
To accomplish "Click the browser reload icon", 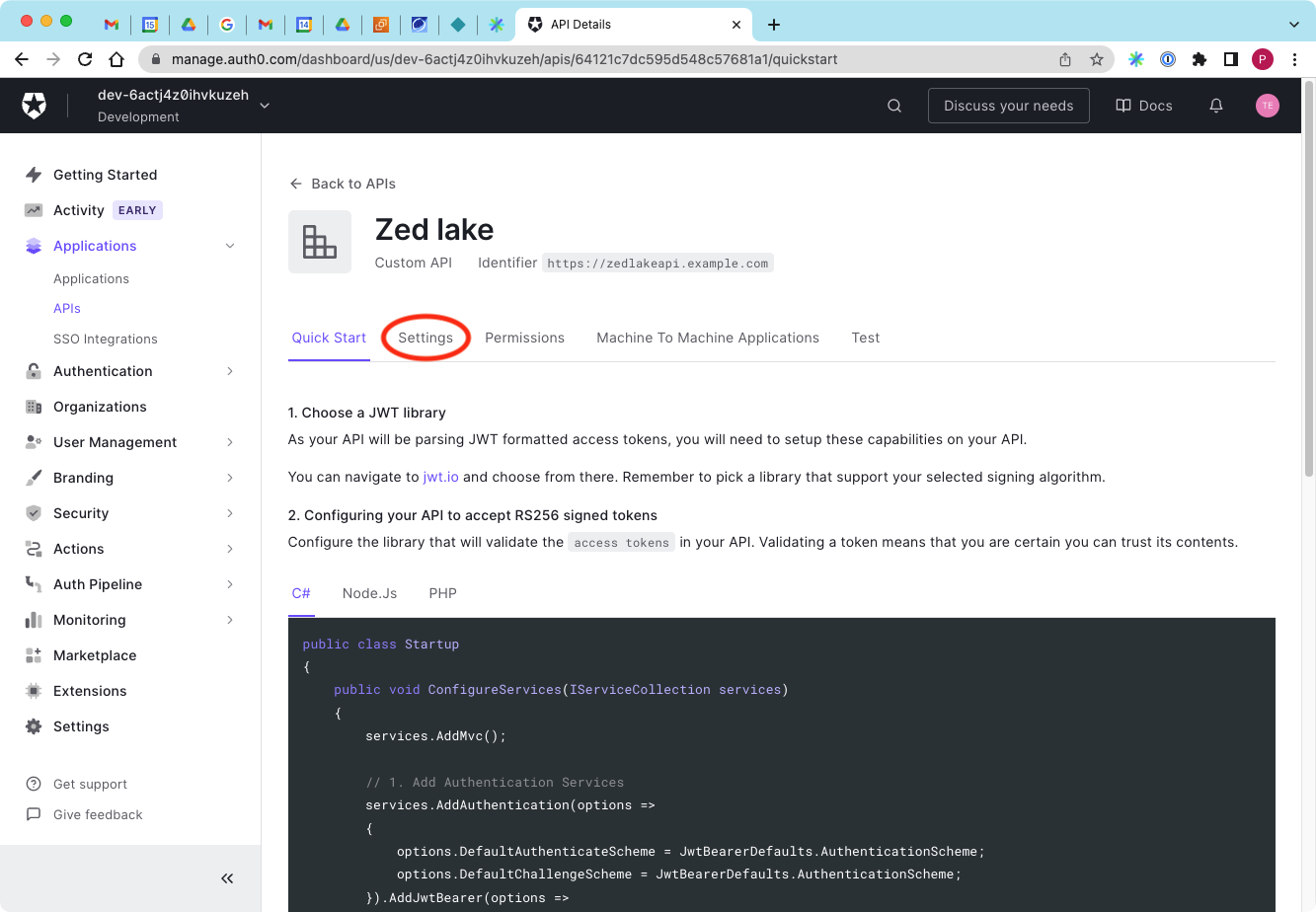I will 85,59.
